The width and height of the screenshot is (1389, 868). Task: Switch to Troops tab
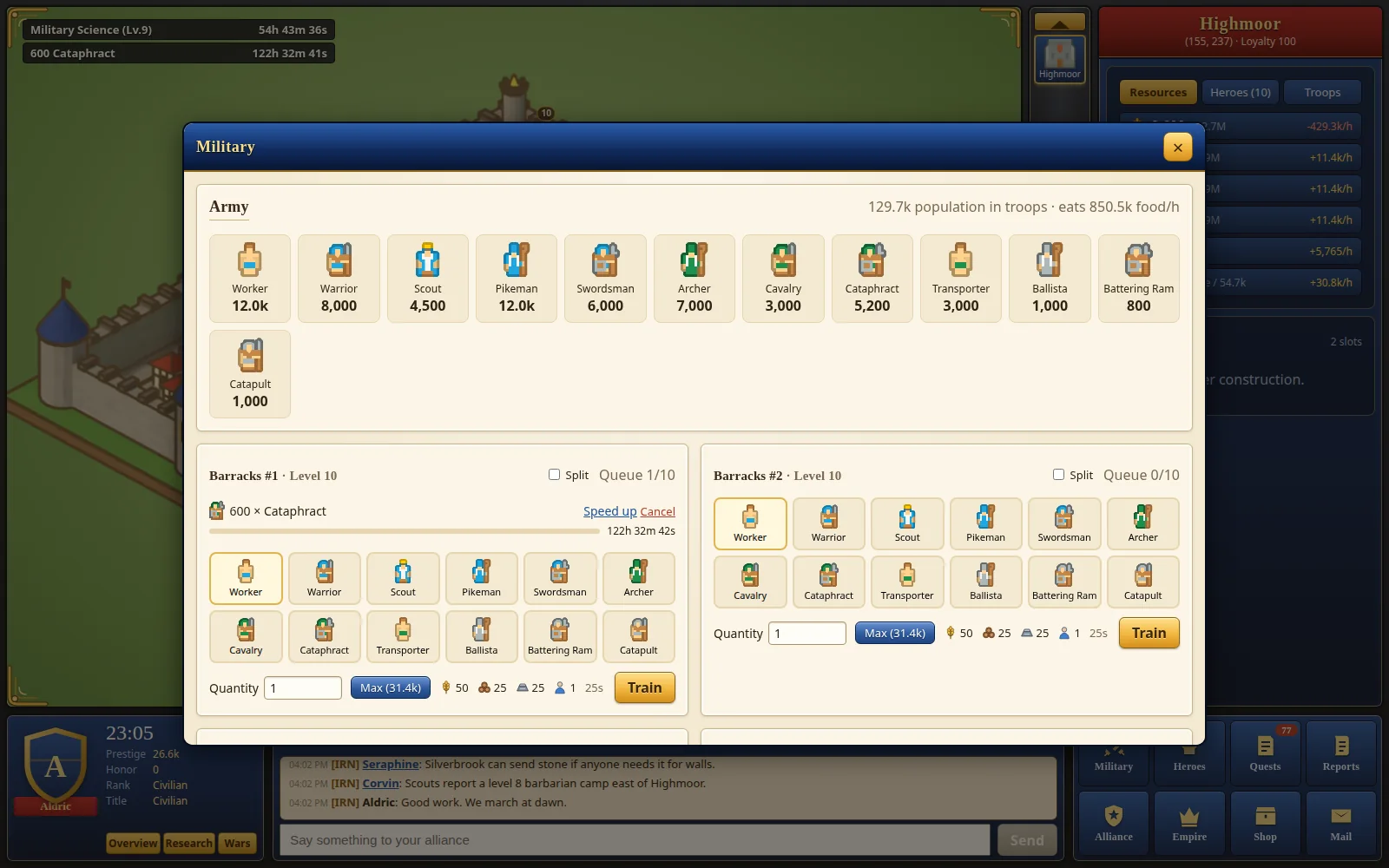[1322, 92]
